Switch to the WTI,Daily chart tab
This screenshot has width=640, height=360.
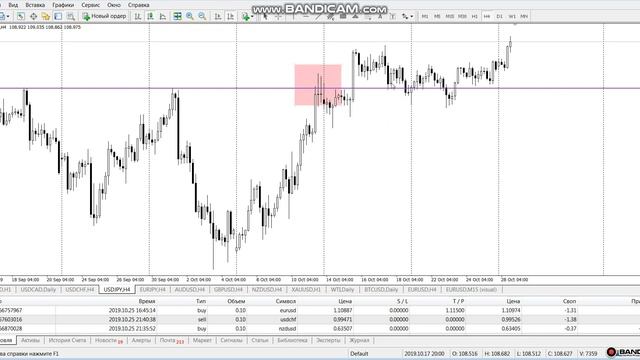tap(342, 289)
